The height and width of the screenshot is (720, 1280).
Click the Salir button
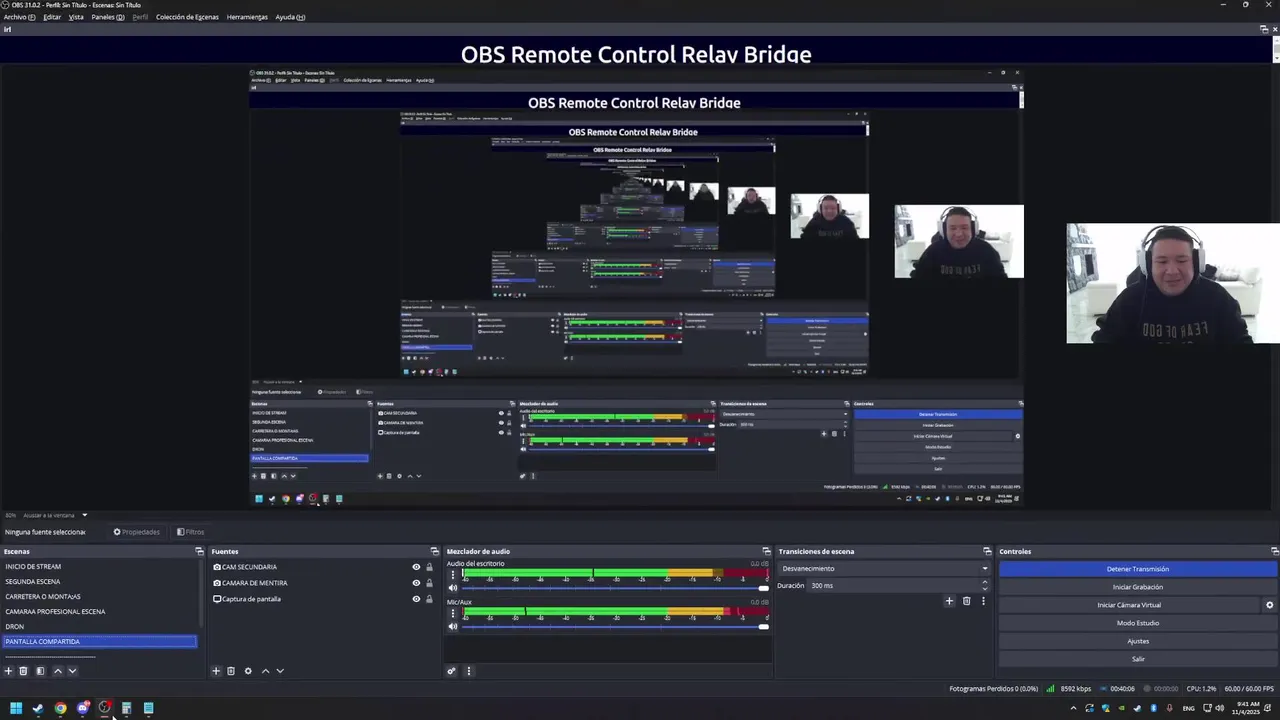pos(1138,659)
